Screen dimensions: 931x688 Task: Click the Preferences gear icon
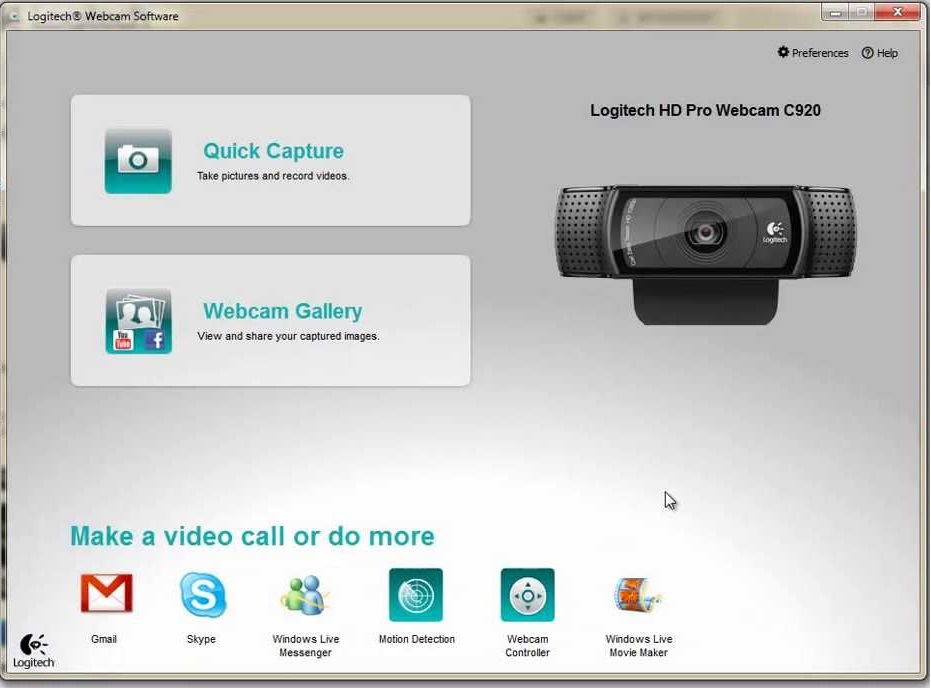[783, 52]
